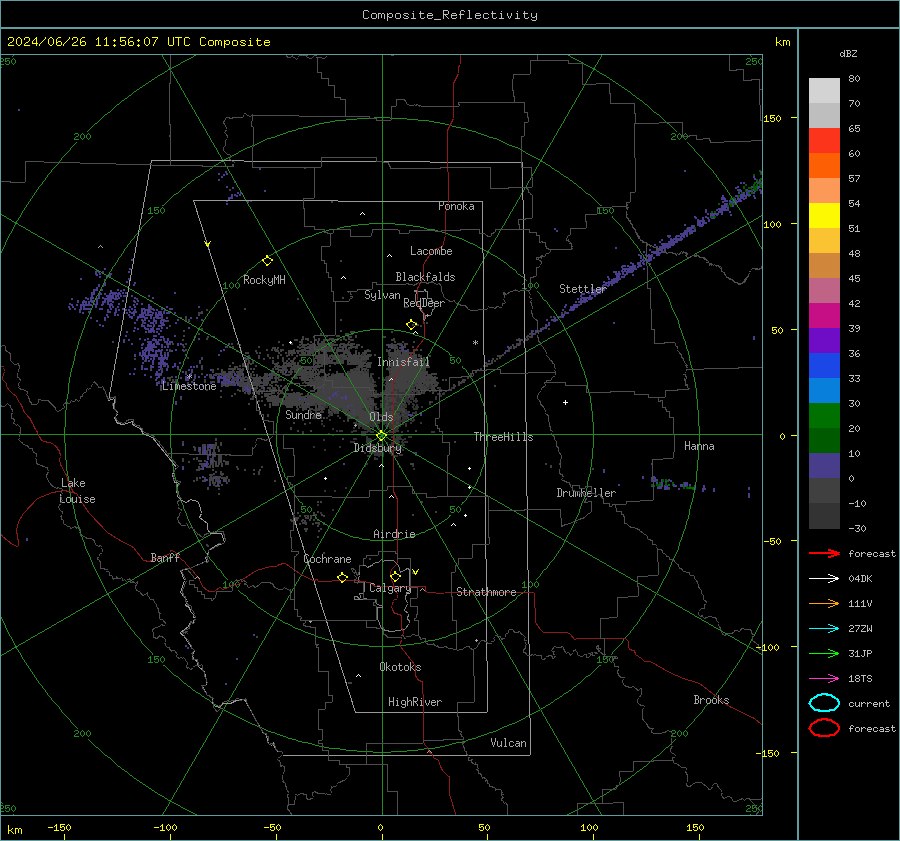900x841 pixels.
Task: Click the white asterisk marker east of Innisfail
Action: pyautogui.click(x=475, y=343)
